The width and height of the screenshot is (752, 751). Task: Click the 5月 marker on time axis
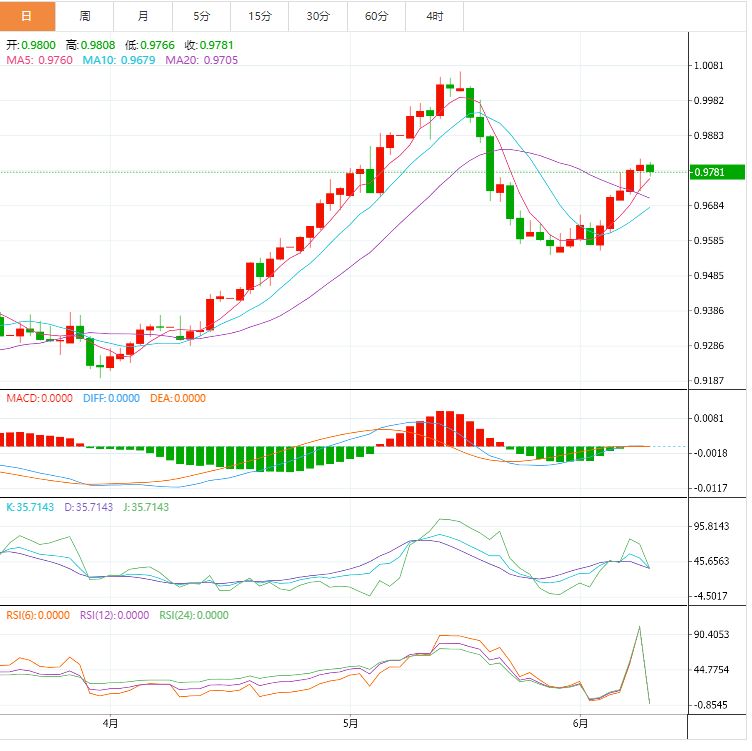click(350, 722)
